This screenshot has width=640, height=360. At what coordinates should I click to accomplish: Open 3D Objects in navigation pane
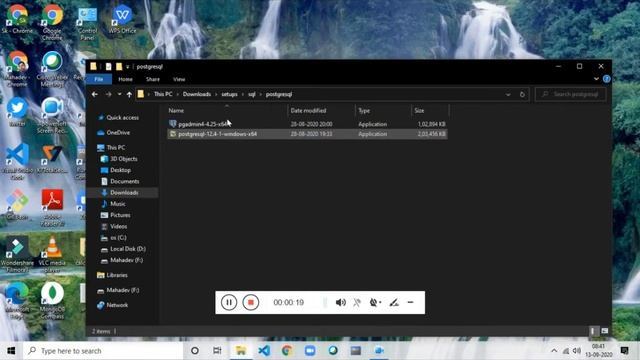tap(123, 159)
